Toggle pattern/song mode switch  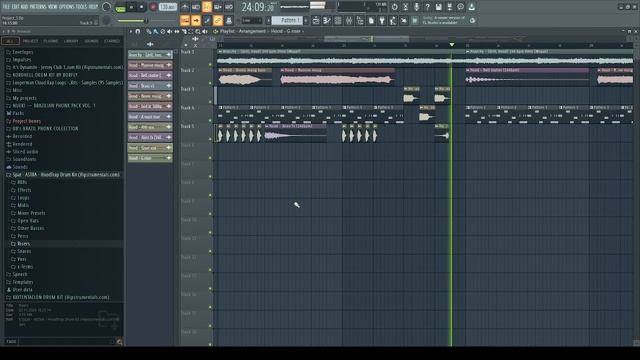[120, 7]
